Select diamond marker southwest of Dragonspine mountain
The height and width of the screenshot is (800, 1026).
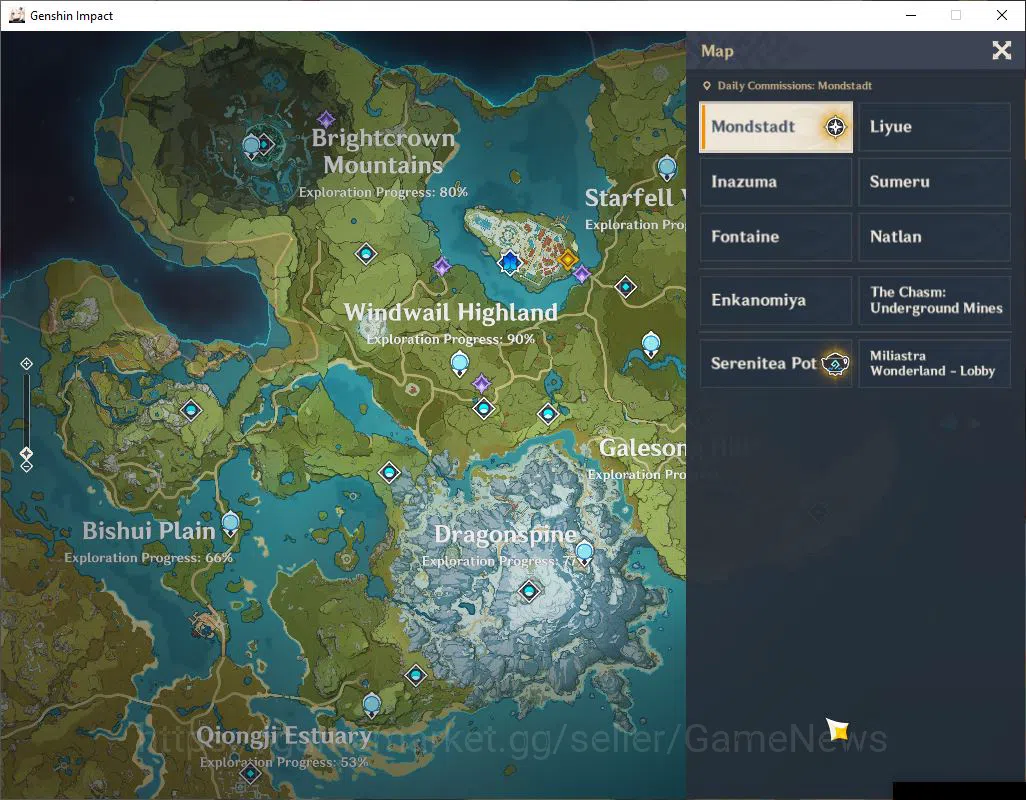point(416,675)
